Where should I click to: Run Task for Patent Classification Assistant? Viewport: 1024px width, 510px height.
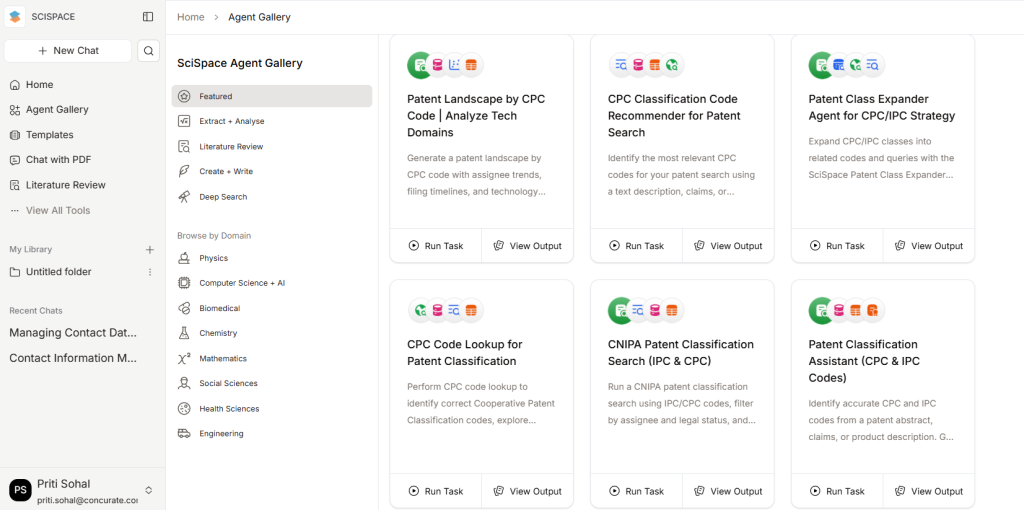tap(837, 492)
